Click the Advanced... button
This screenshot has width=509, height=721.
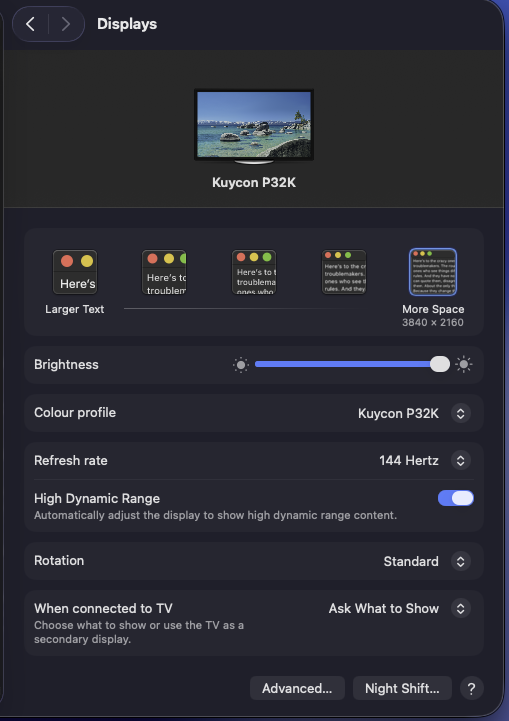coord(297,688)
